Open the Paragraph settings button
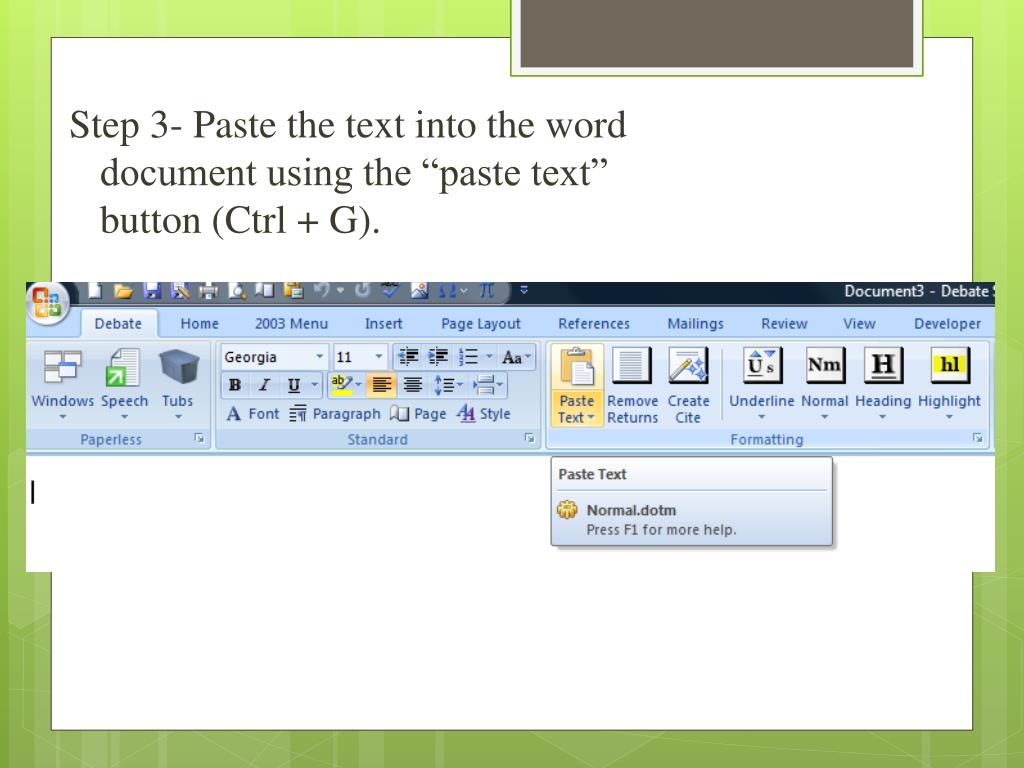The image size is (1024, 768). pyautogui.click(x=335, y=413)
